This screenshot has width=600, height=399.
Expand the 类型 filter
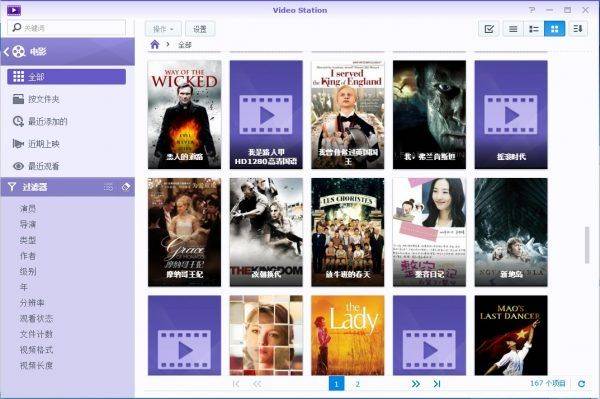(28, 240)
